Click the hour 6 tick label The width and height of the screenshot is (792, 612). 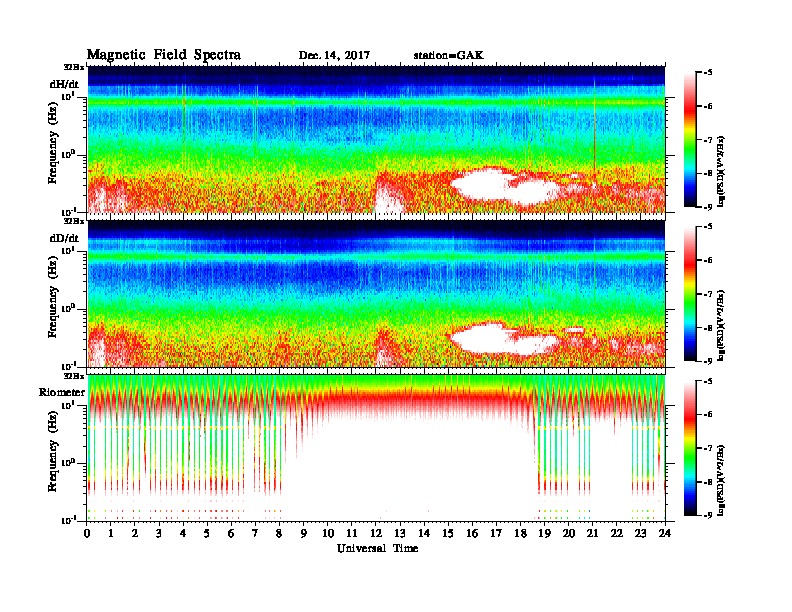click(231, 533)
